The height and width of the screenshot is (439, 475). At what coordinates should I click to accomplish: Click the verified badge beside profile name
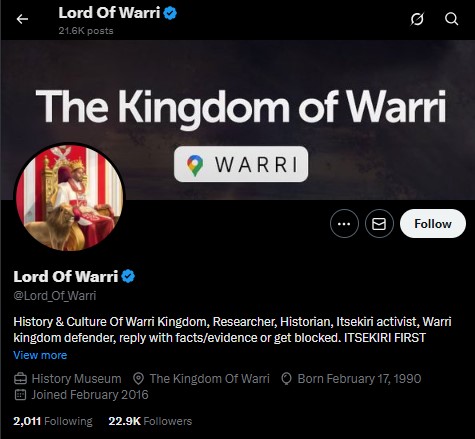click(128, 276)
